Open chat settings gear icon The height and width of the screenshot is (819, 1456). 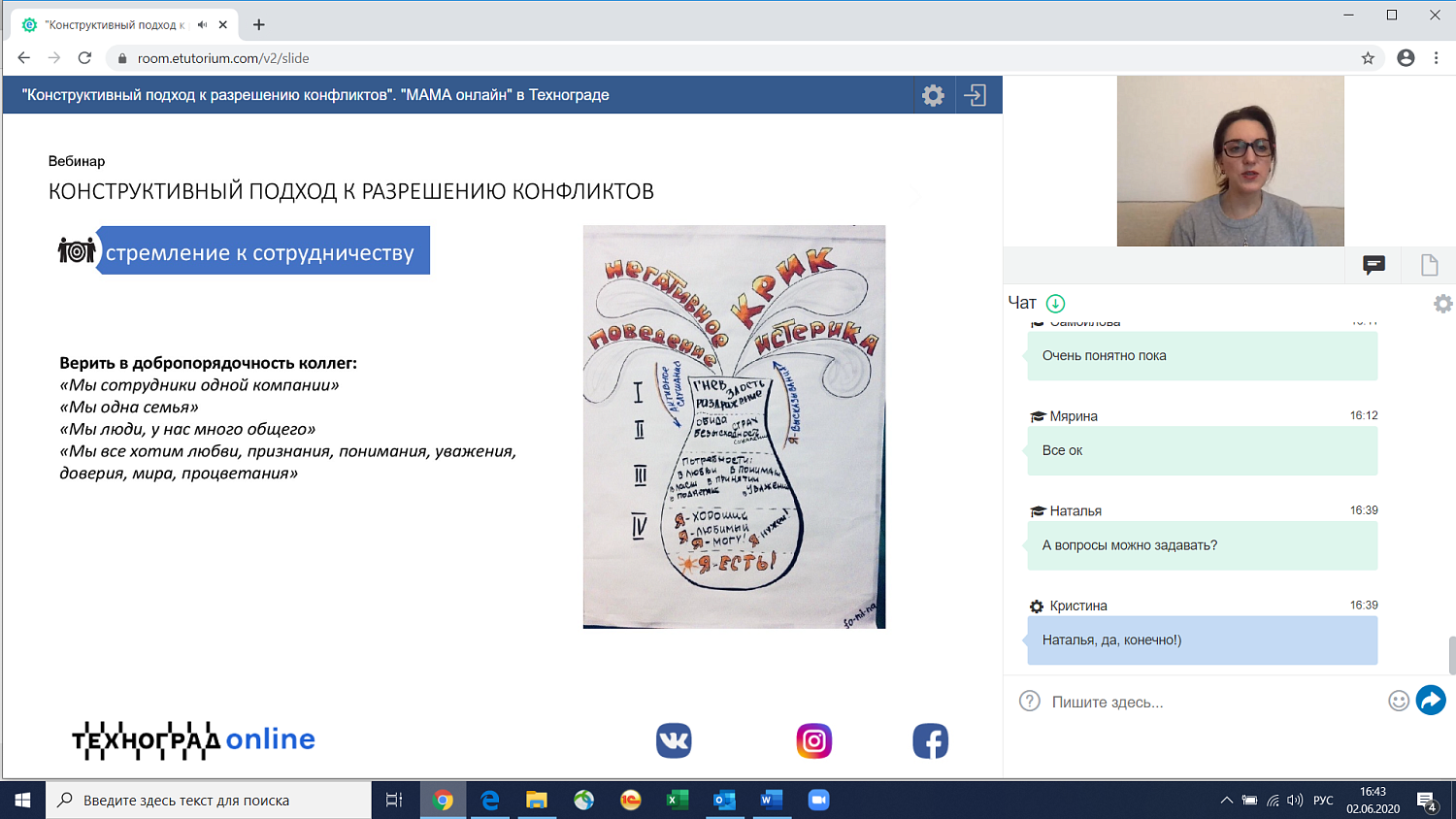tap(1442, 304)
